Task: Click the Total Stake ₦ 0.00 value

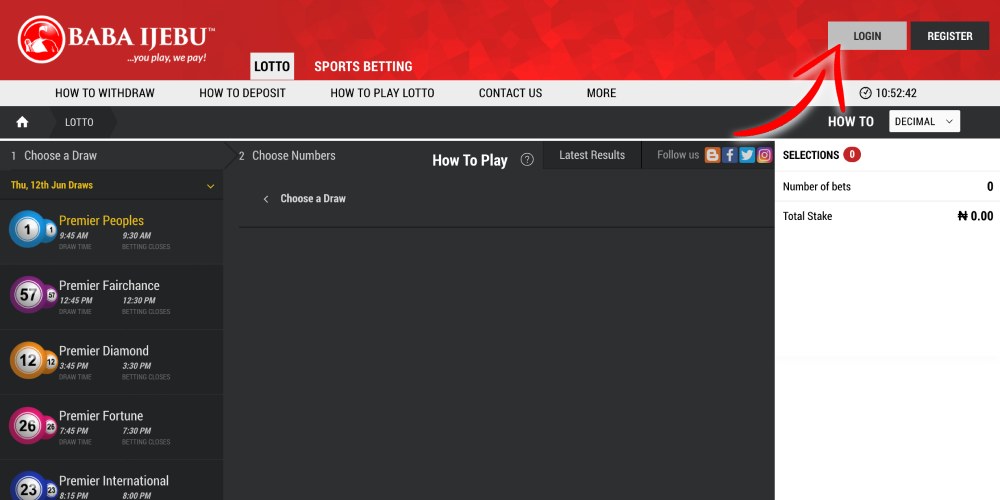Action: 975,216
